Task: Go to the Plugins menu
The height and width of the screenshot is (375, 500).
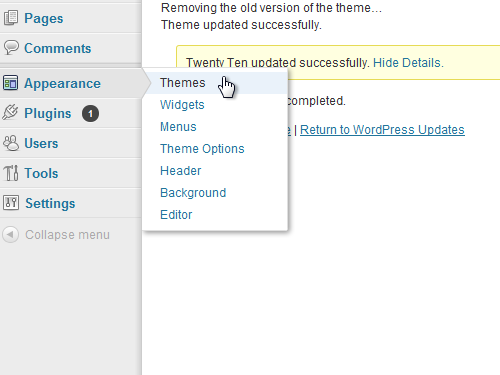Action: click(48, 113)
